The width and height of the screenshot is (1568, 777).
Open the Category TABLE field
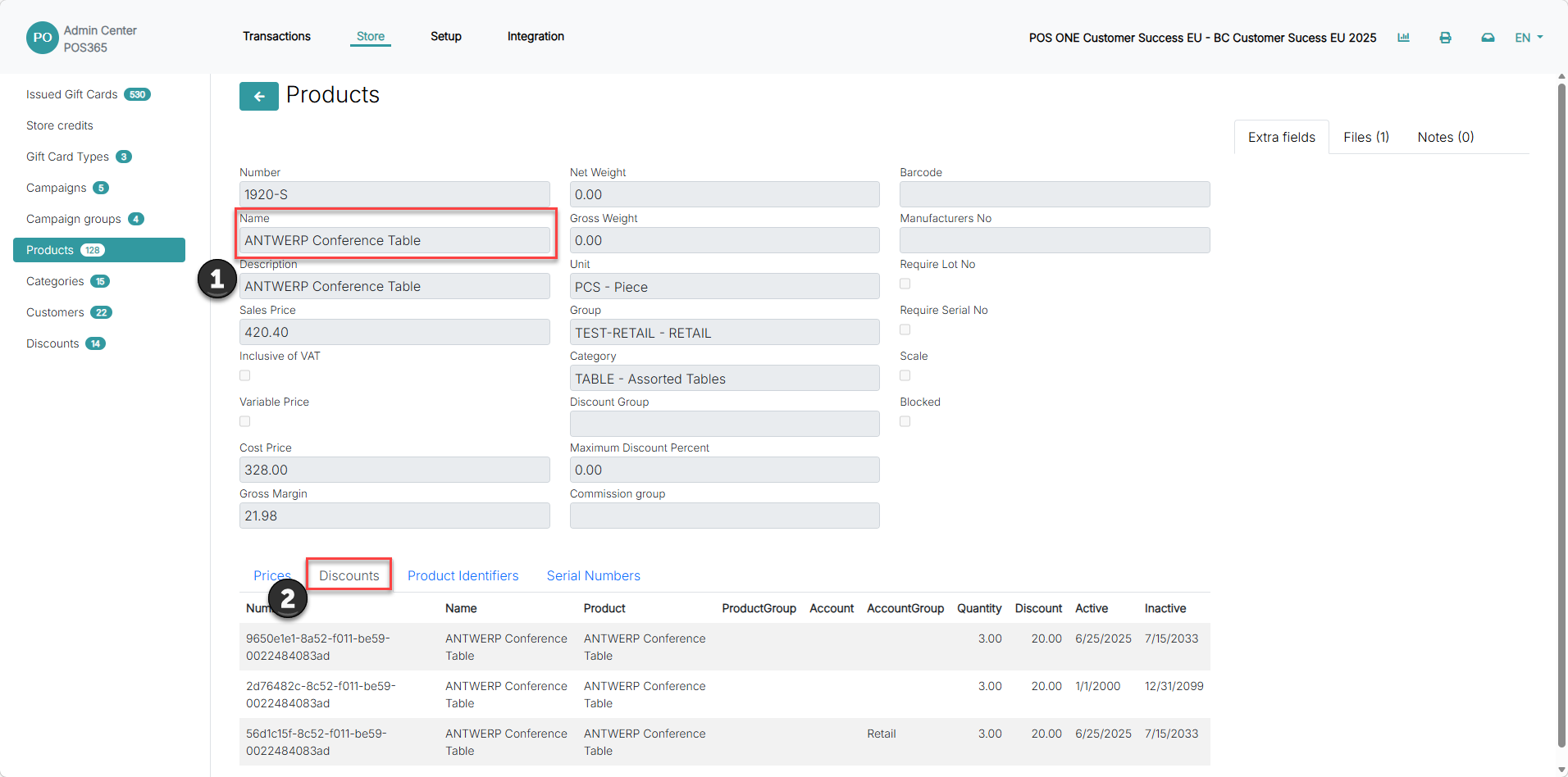coord(725,378)
